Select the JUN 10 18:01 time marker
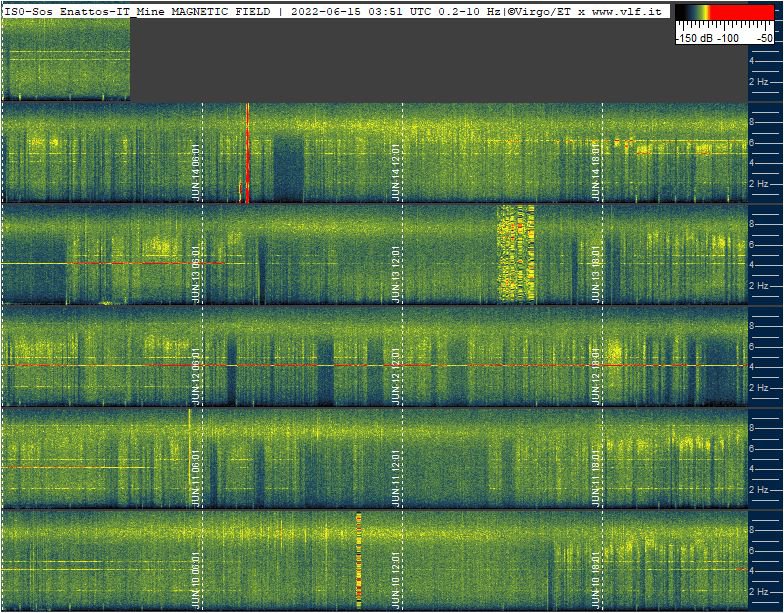Viewport: 784px width, 613px height. 597,580
